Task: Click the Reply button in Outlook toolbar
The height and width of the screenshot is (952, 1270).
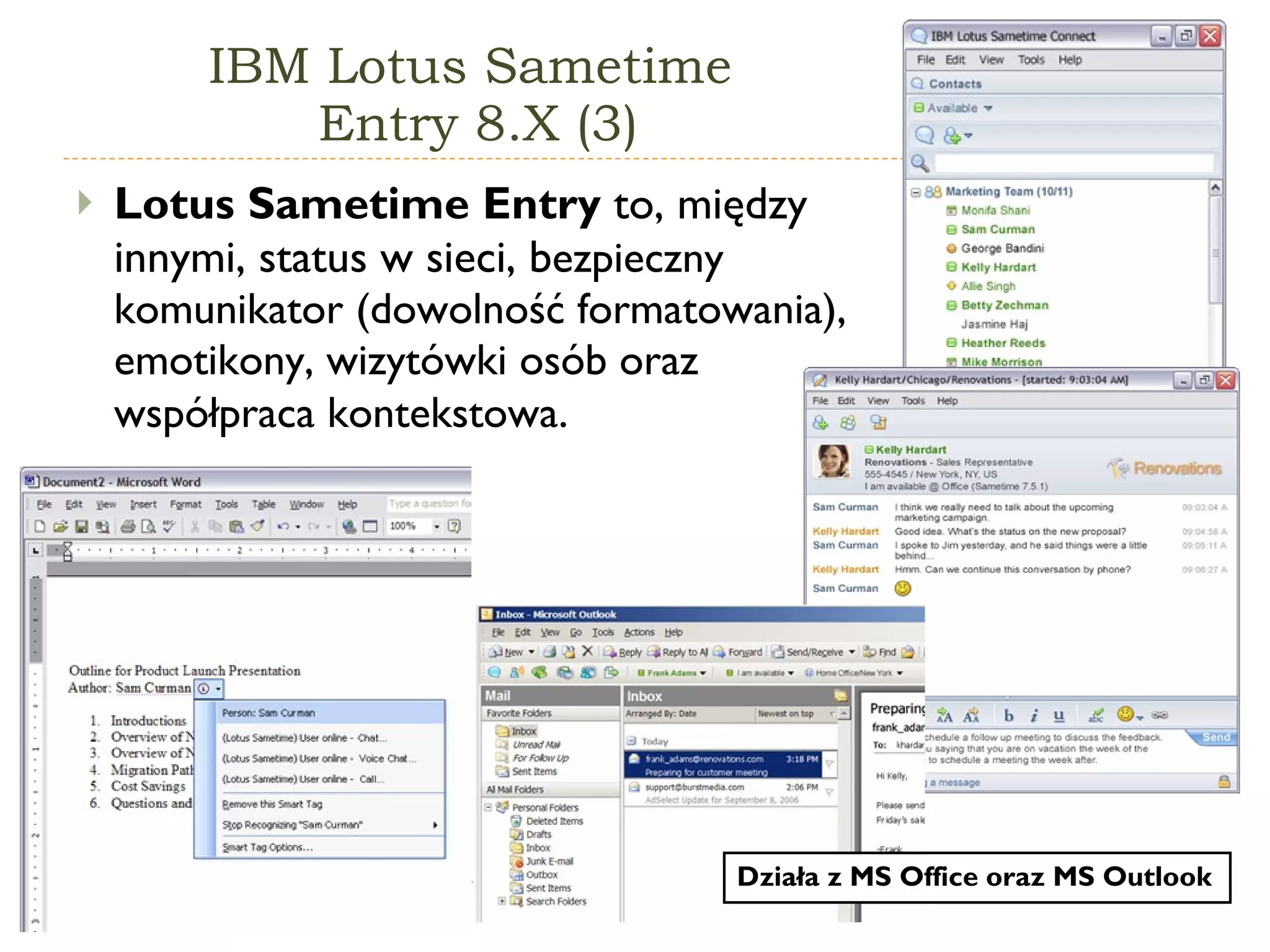Action: pyautogui.click(x=623, y=652)
